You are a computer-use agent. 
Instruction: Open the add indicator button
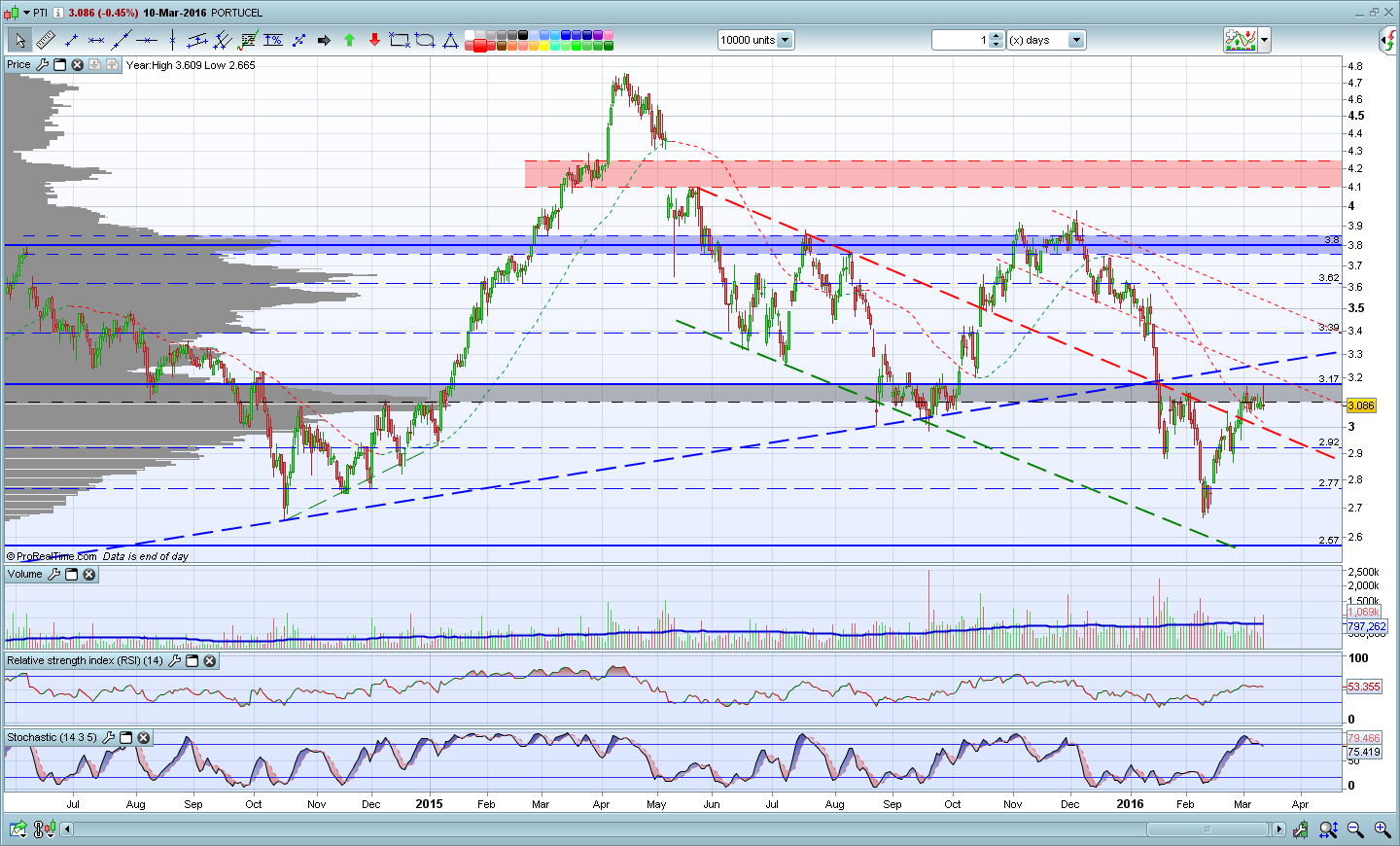[1241, 40]
